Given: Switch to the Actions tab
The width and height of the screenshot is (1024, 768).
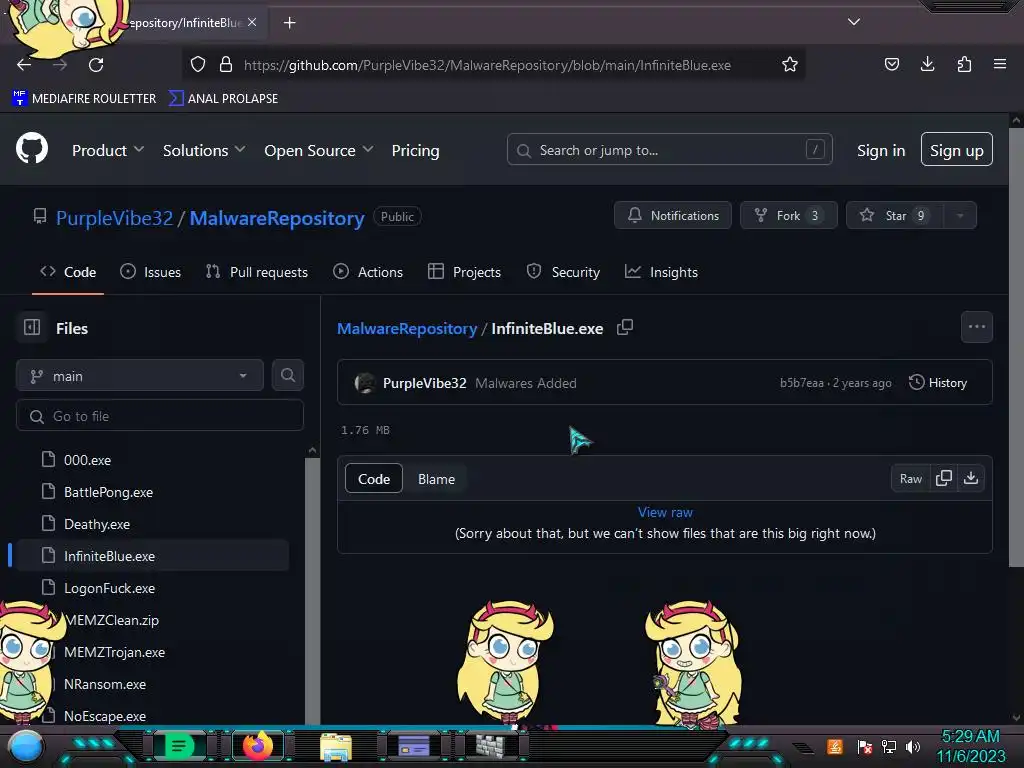Looking at the screenshot, I should [x=368, y=272].
